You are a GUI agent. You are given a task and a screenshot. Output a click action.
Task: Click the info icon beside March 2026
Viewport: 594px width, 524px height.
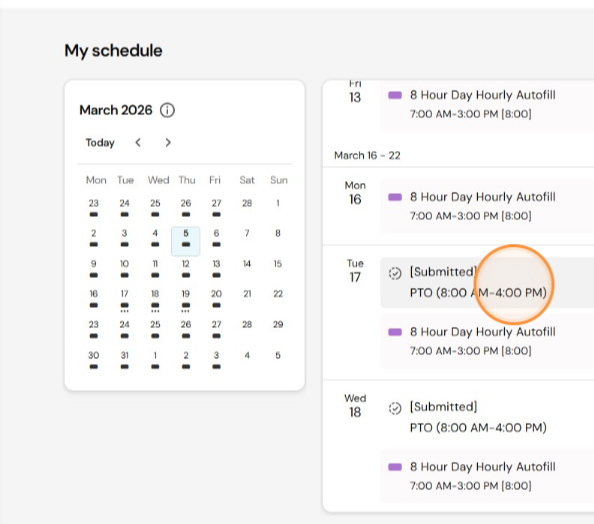pos(167,110)
